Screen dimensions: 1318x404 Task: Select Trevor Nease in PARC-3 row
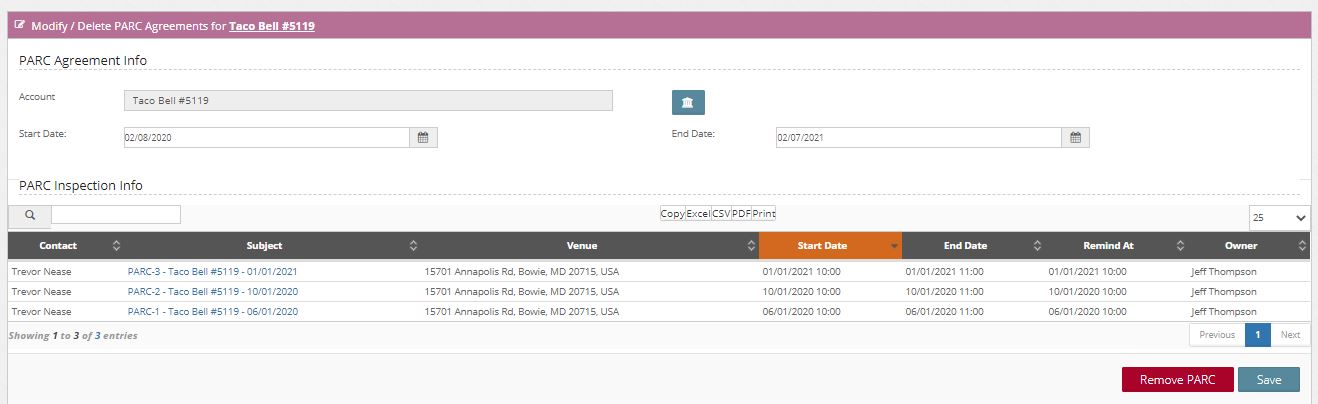click(x=42, y=271)
